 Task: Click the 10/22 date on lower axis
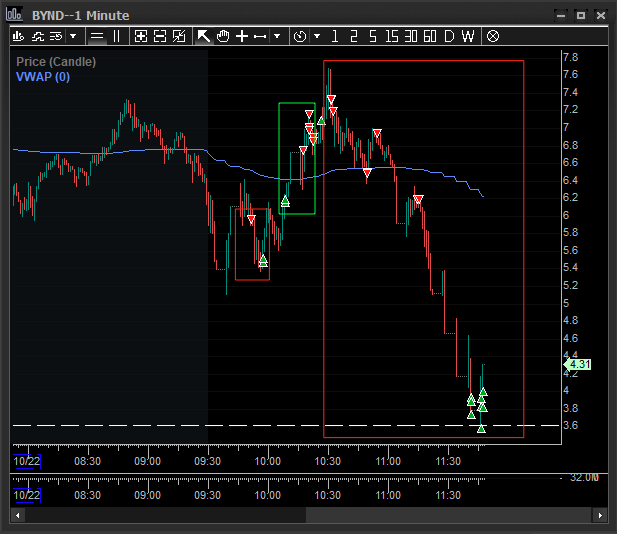(x=27, y=495)
